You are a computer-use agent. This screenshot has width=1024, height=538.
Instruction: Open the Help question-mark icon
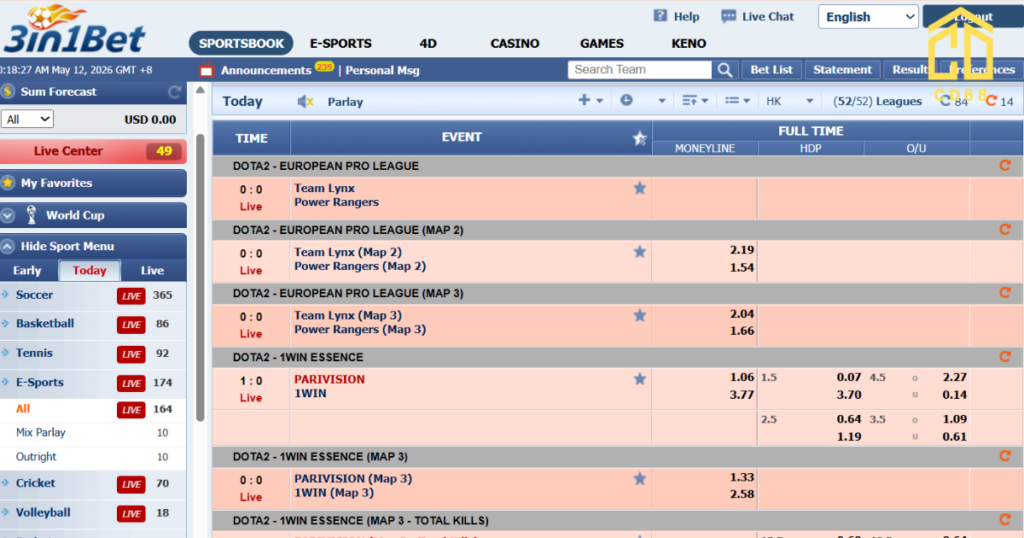click(x=660, y=16)
